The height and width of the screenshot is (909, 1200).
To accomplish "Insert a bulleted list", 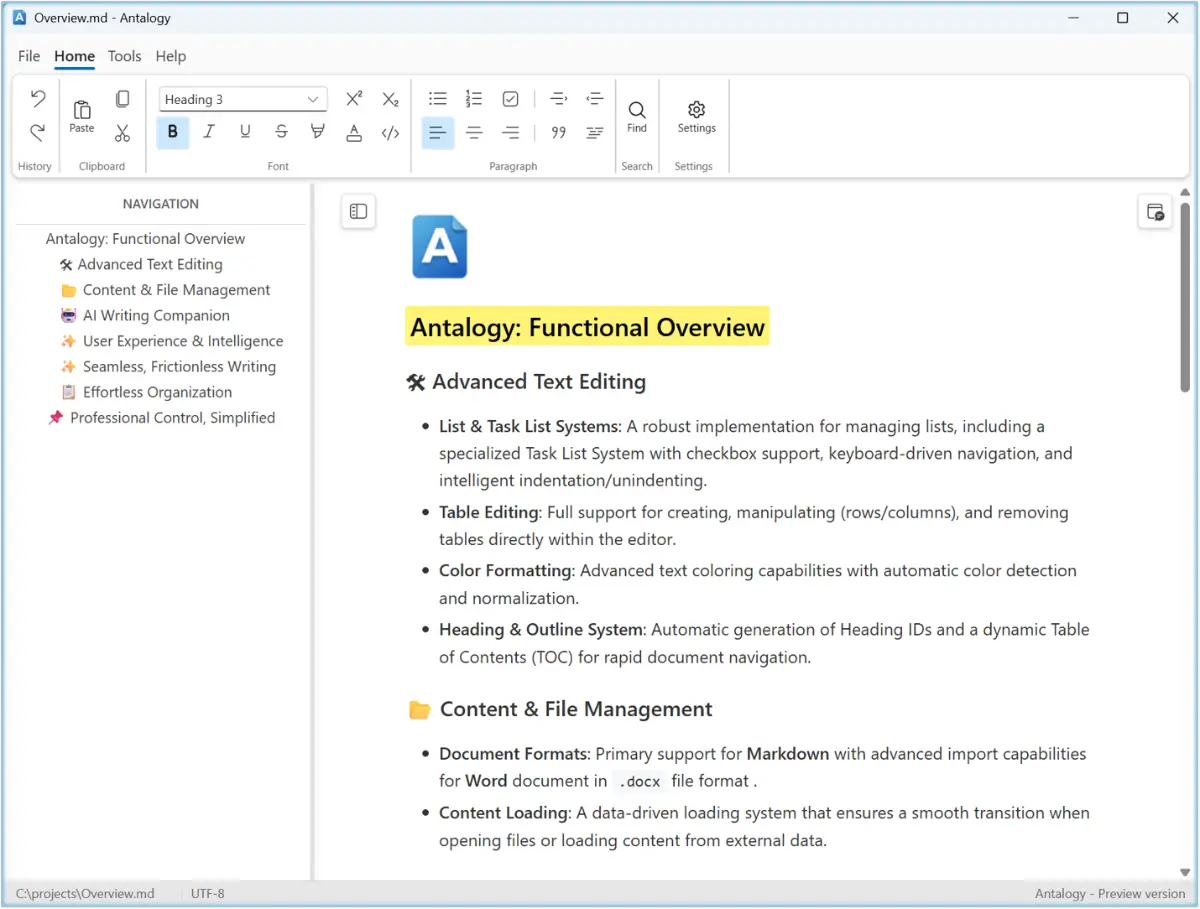I will coord(438,99).
